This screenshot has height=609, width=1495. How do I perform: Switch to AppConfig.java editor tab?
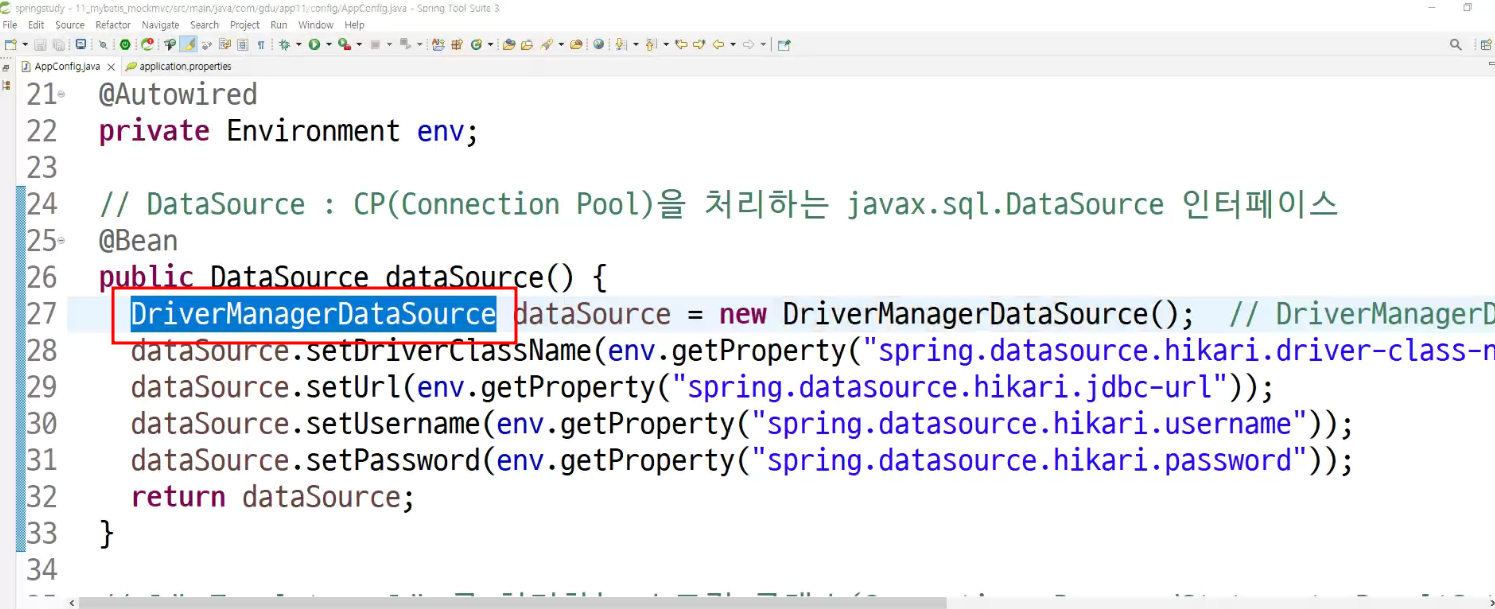[67, 66]
